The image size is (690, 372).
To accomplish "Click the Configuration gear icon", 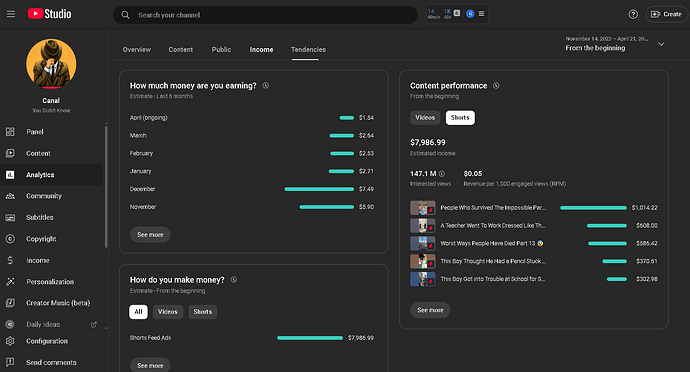I will click(x=10, y=341).
